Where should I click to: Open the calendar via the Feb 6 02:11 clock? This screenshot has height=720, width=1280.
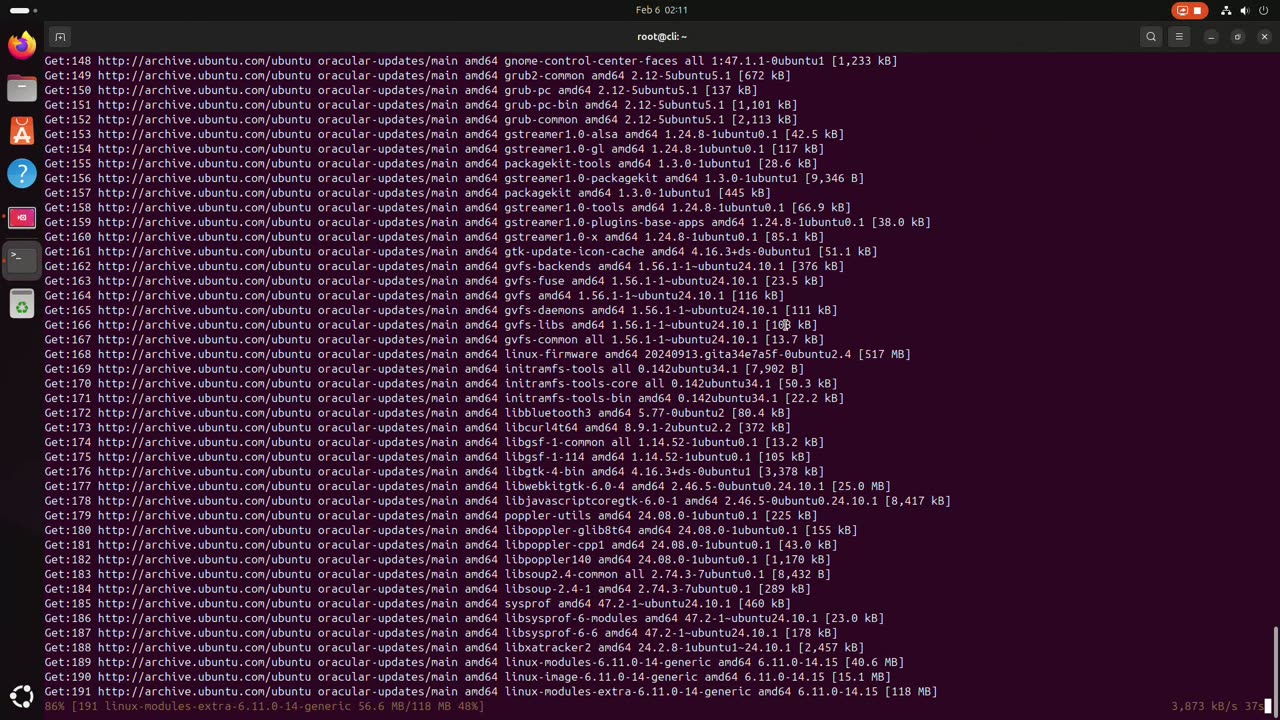pos(661,10)
